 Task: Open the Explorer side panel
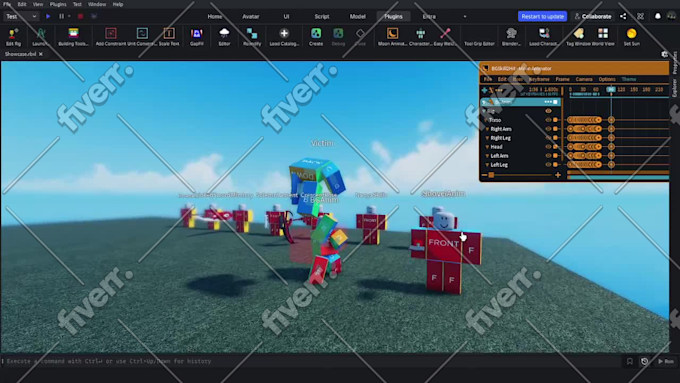tap(674, 88)
